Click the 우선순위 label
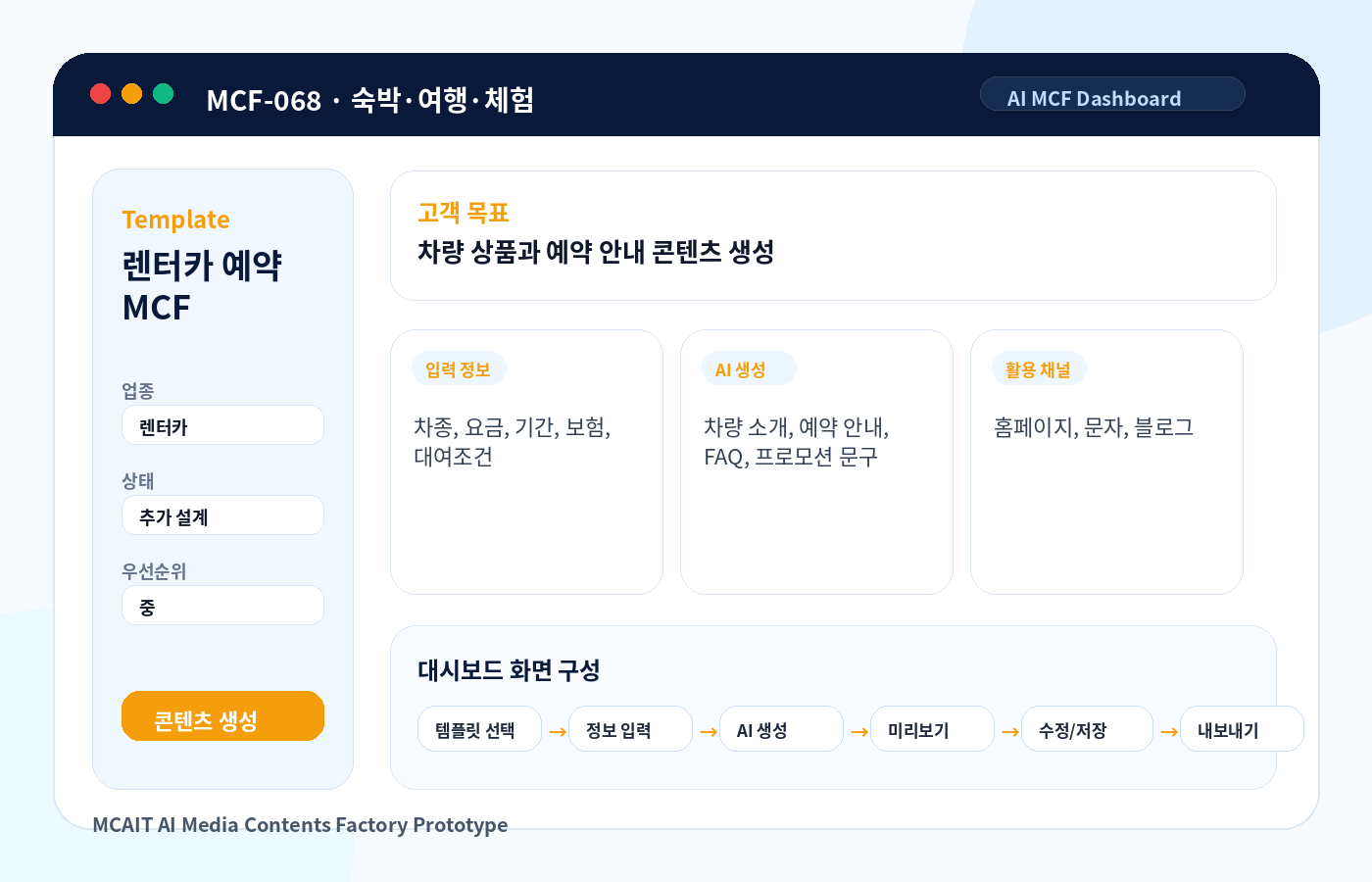This screenshot has width=1372, height=882. pos(154,571)
